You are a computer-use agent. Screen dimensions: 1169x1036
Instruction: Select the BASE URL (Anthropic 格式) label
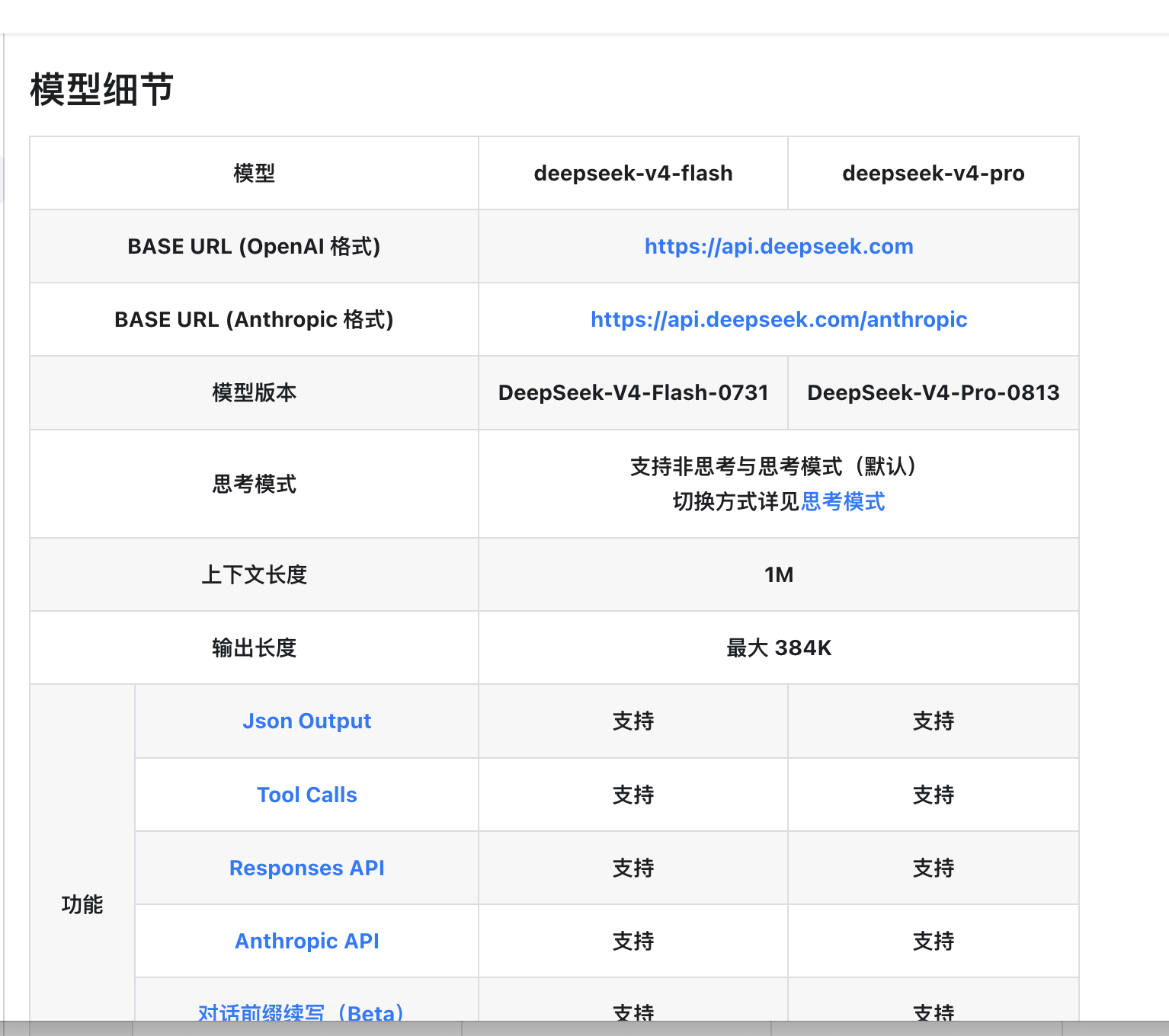point(254,319)
